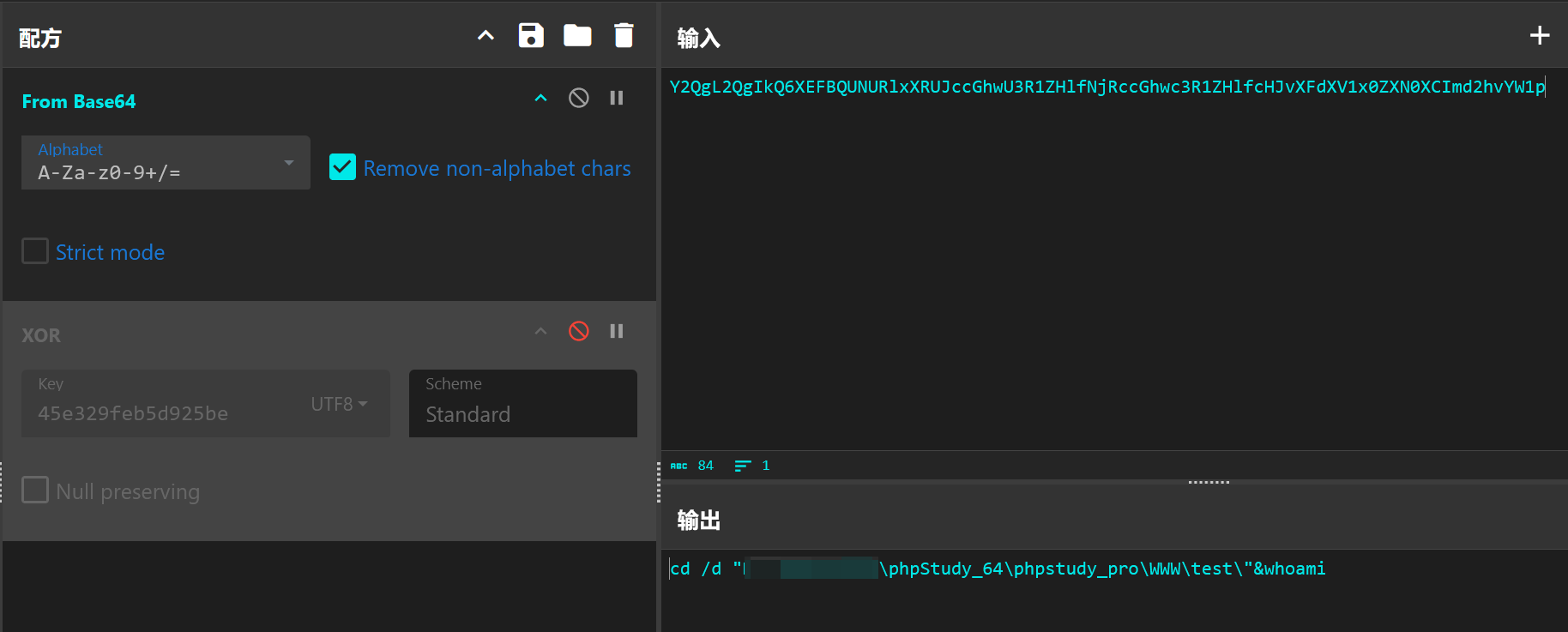
Task: Open the Base64 Alphabet dropdown
Action: tap(166, 163)
